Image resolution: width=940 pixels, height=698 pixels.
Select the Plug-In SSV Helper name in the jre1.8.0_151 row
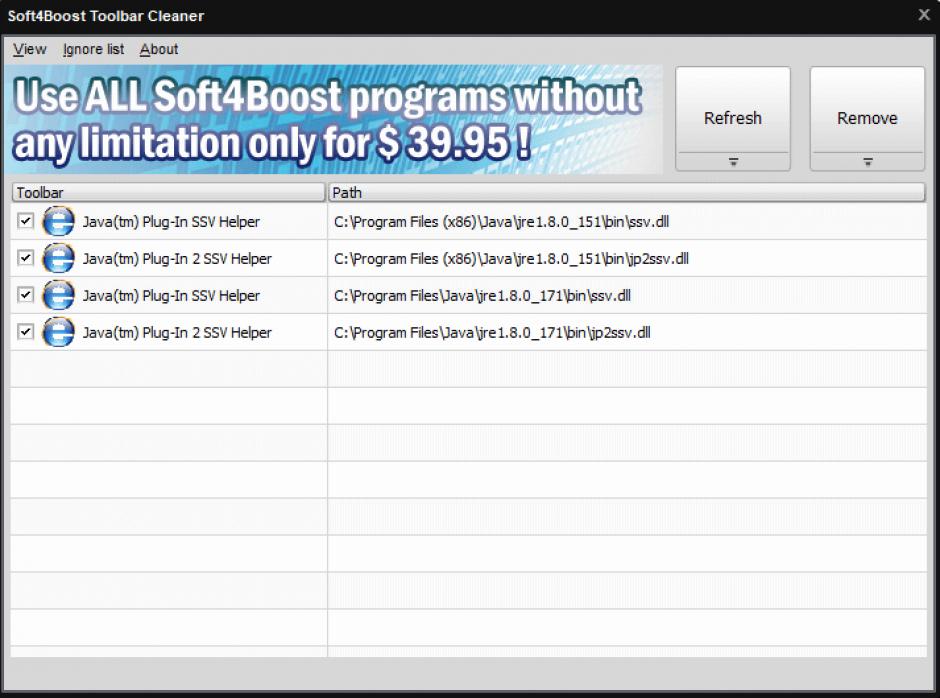pos(171,222)
